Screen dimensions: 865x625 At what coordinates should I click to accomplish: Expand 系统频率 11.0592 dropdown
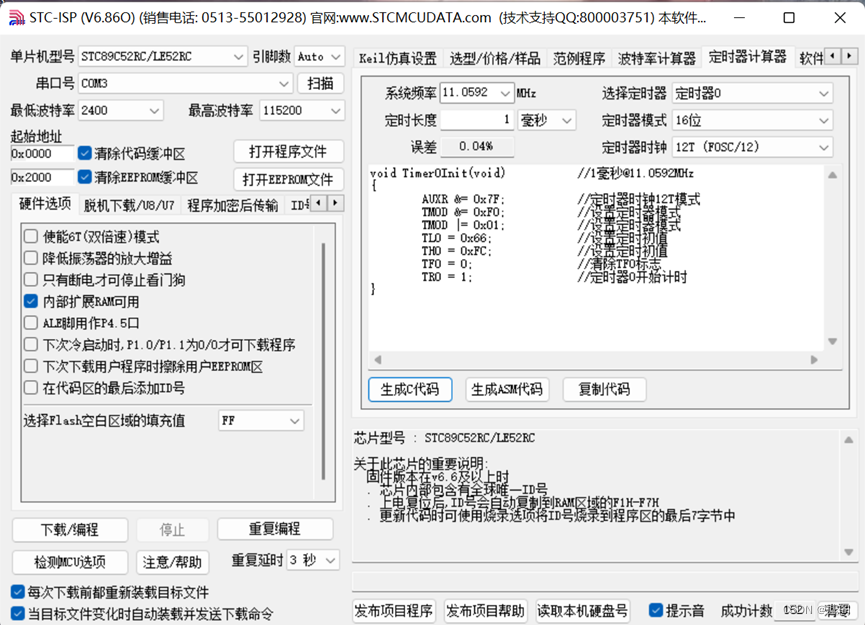coord(477,93)
